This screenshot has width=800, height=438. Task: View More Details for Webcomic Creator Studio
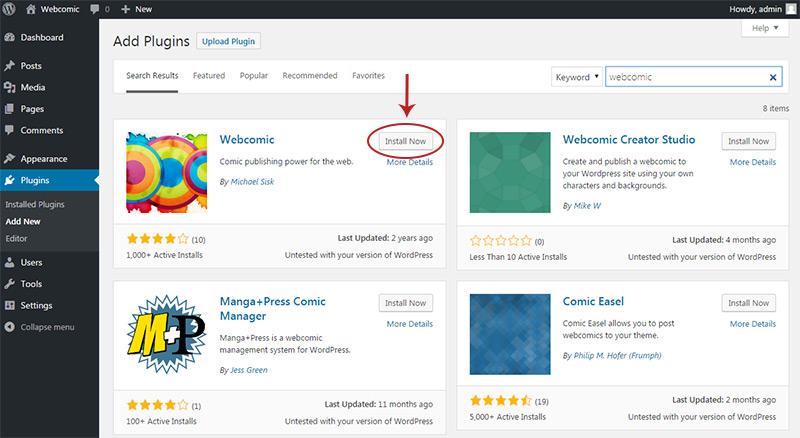tap(753, 162)
